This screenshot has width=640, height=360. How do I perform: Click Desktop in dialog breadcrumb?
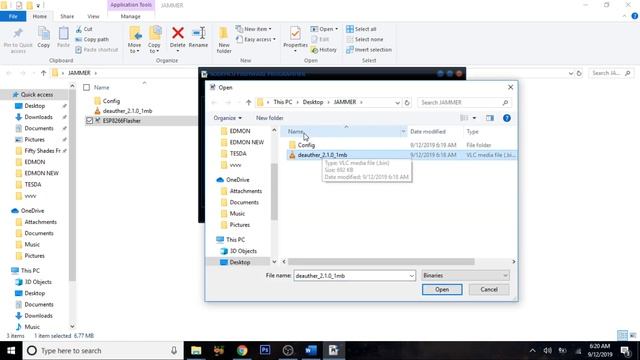(313, 102)
